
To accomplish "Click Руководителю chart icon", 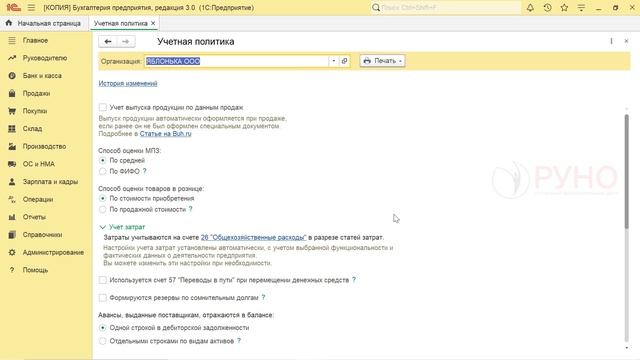I will [12, 58].
